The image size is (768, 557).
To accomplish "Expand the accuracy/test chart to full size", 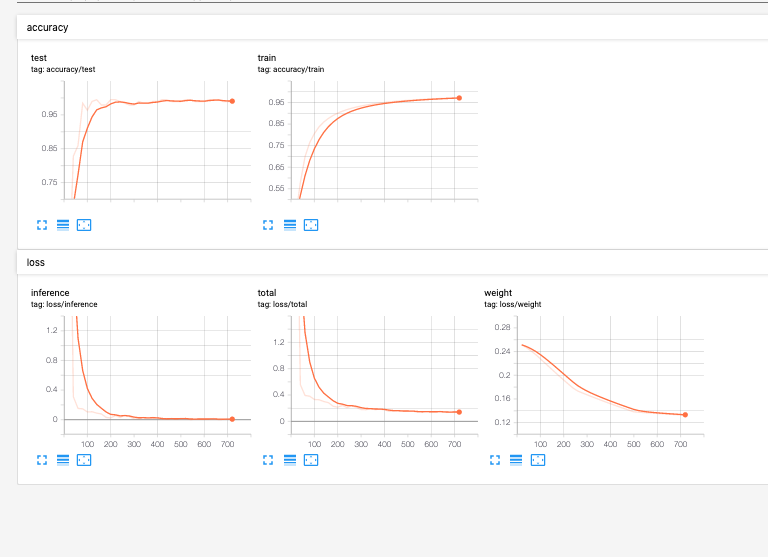I will [x=42, y=225].
